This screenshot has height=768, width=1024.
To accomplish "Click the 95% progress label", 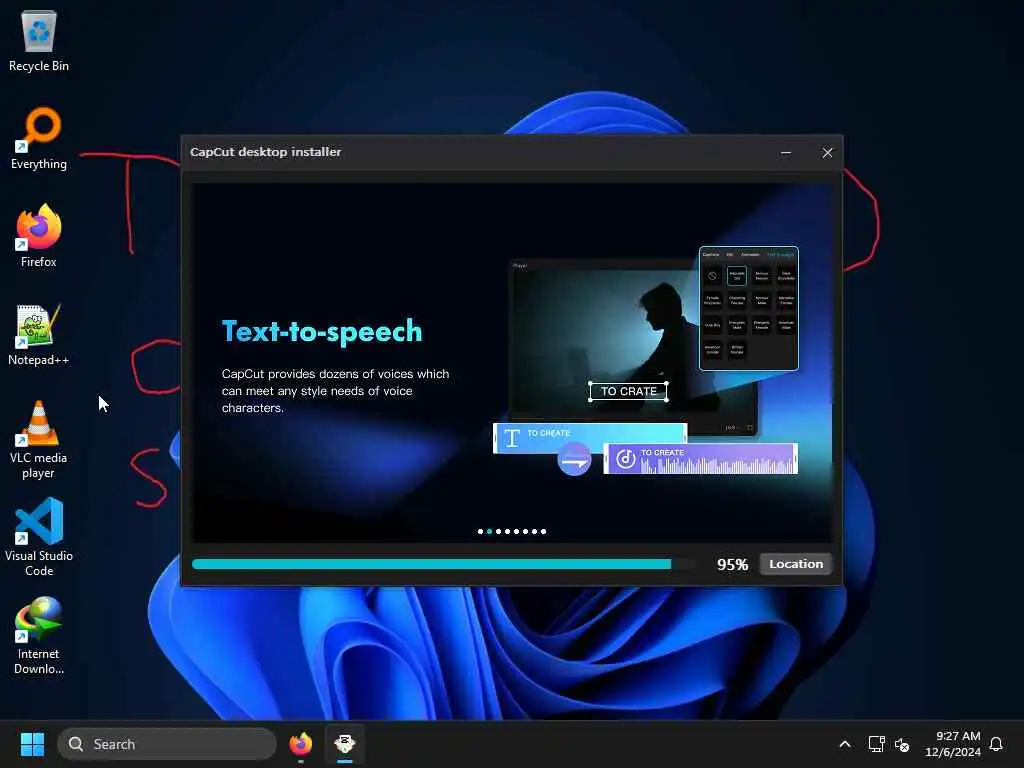I will click(732, 564).
